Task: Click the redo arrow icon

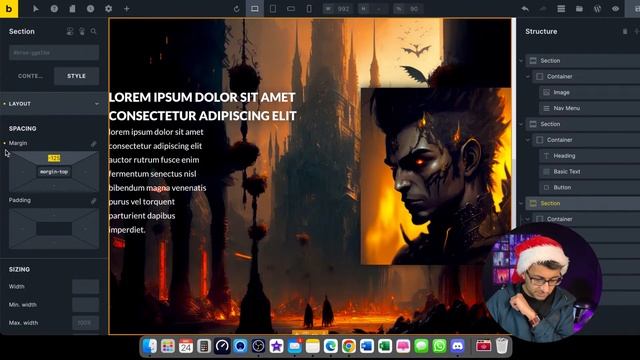Action: 543,9
